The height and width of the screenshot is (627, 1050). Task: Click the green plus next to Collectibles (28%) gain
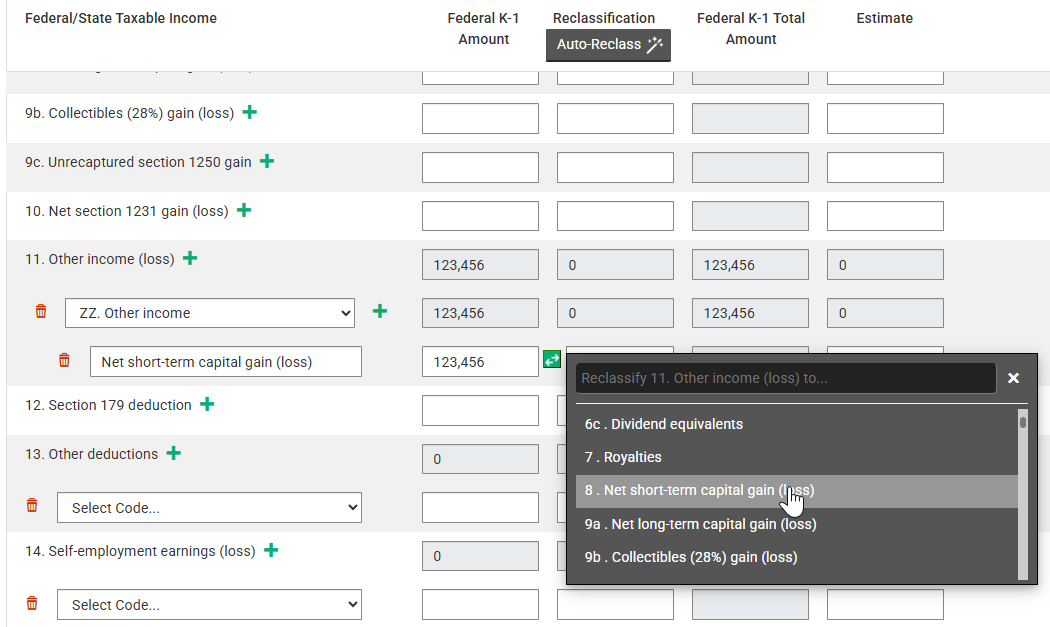tap(250, 112)
